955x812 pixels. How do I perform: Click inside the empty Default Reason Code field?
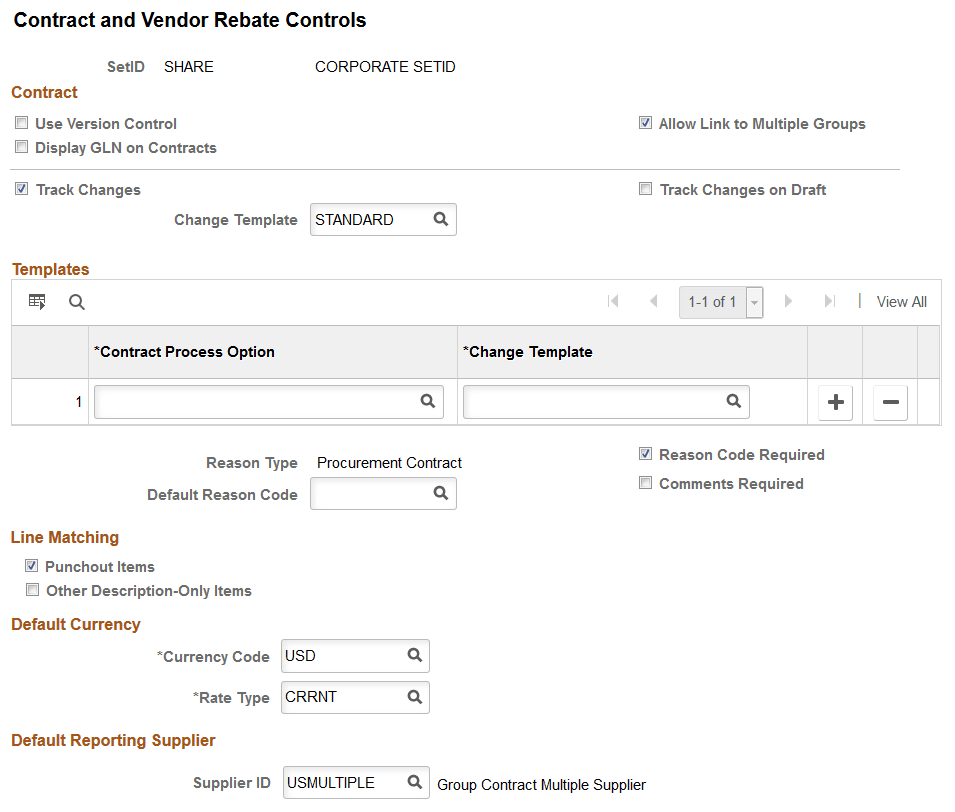[370, 493]
